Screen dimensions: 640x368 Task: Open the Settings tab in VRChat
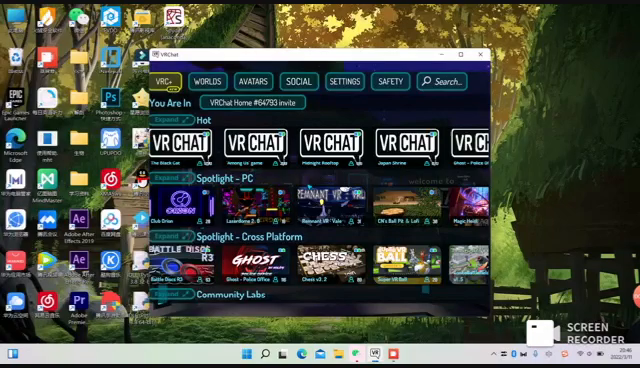(x=344, y=82)
